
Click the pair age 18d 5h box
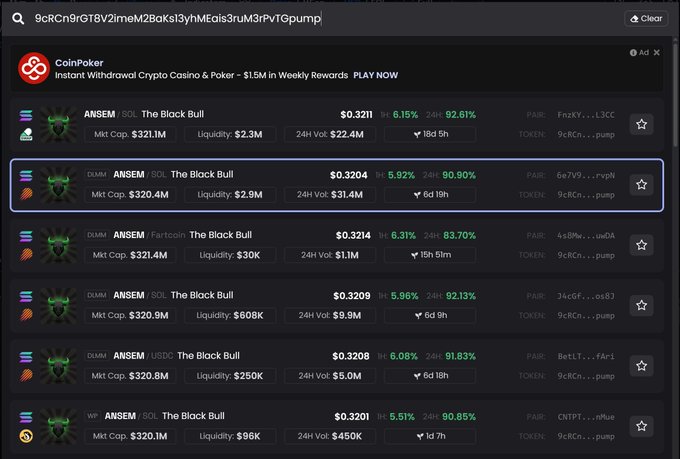pyautogui.click(x=430, y=134)
